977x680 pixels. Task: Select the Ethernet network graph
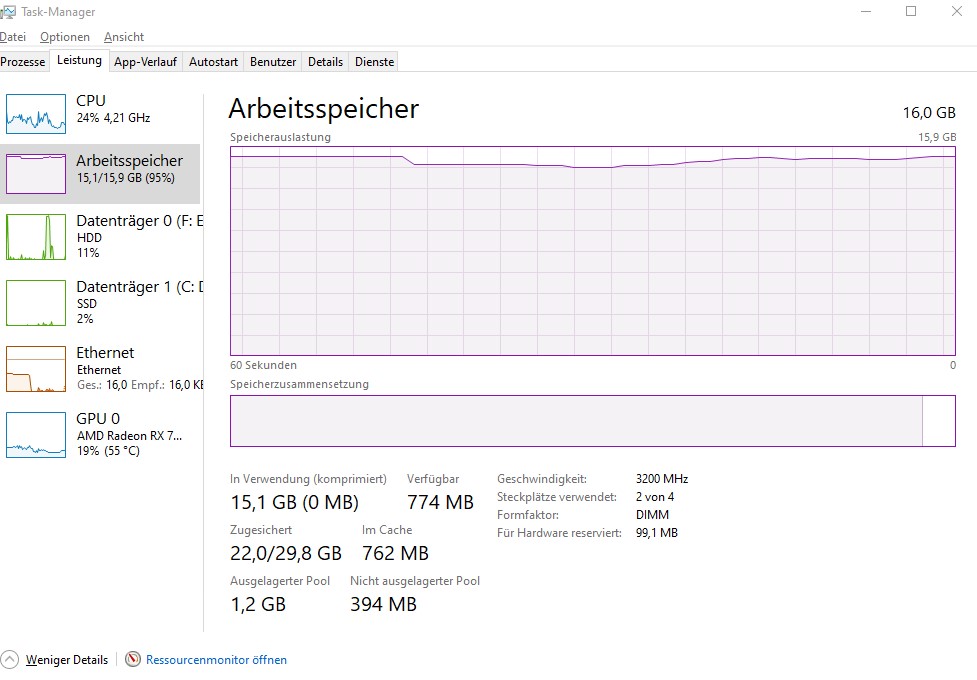[x=36, y=369]
